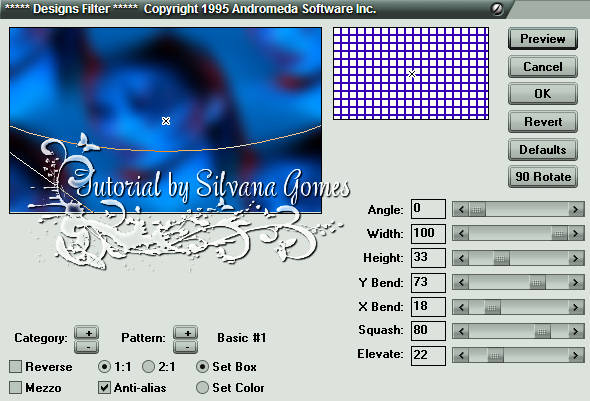Click the Height slider left arrow

click(461, 258)
